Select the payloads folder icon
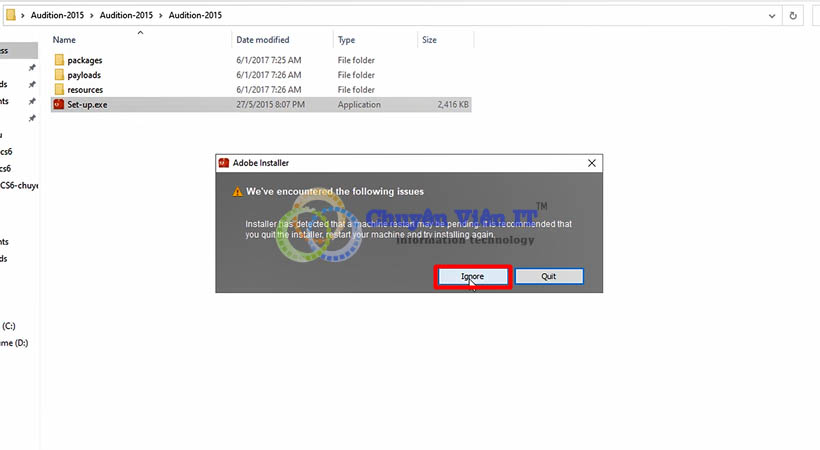This screenshot has width=820, height=450. tap(59, 75)
